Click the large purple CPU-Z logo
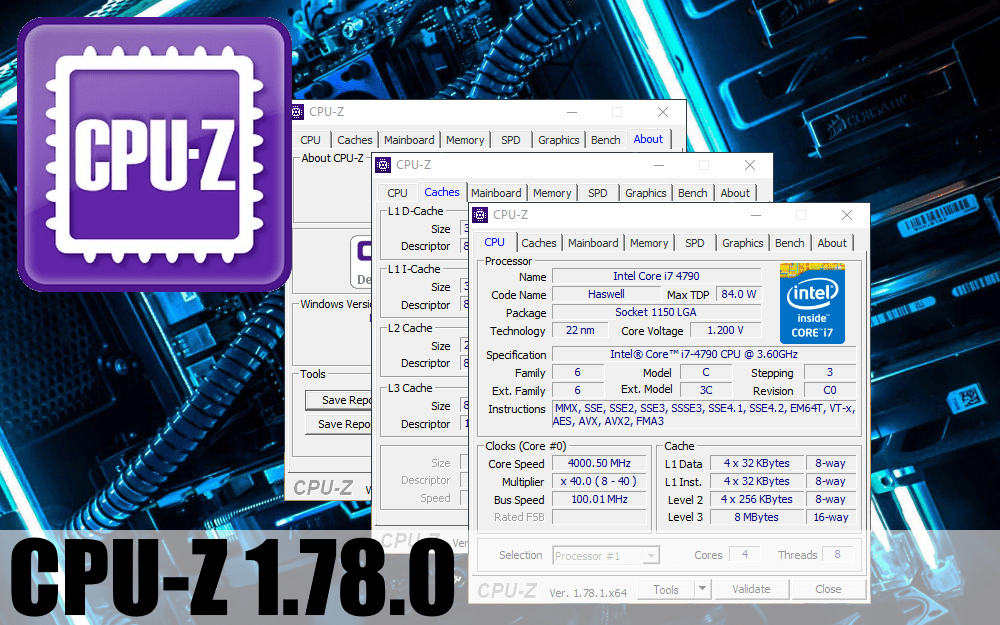Image resolution: width=1000 pixels, height=625 pixels. coord(154,154)
